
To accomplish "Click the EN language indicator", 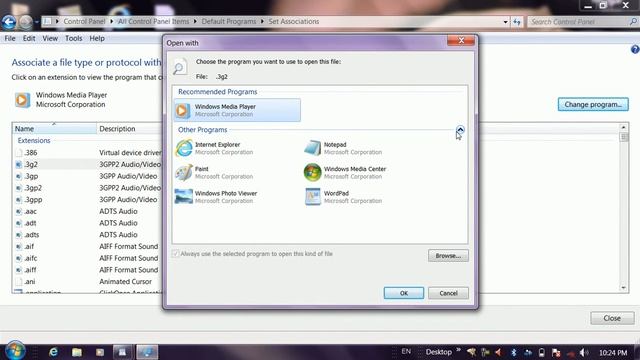I will pos(406,351).
